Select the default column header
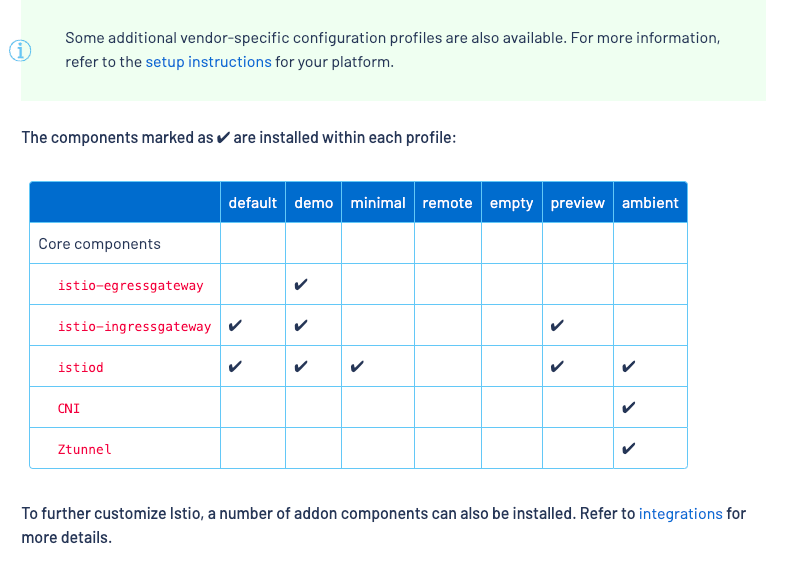 point(253,203)
